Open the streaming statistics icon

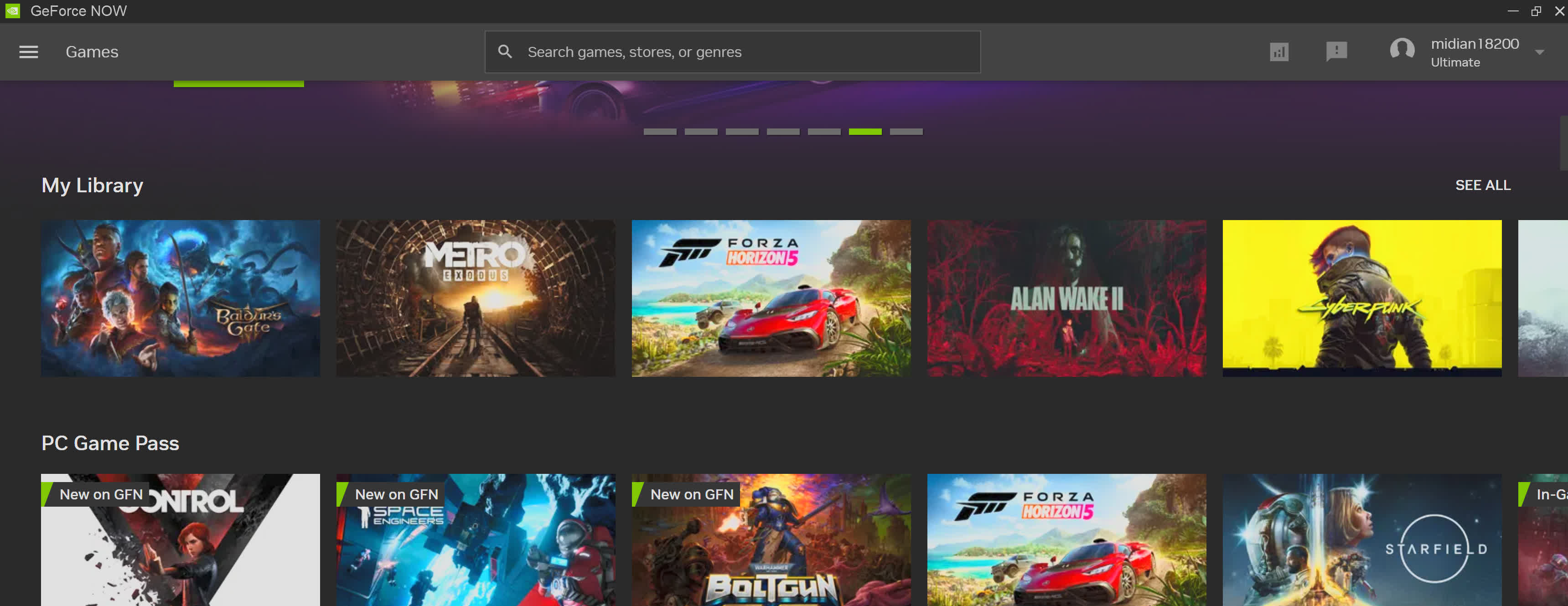[x=1279, y=52]
